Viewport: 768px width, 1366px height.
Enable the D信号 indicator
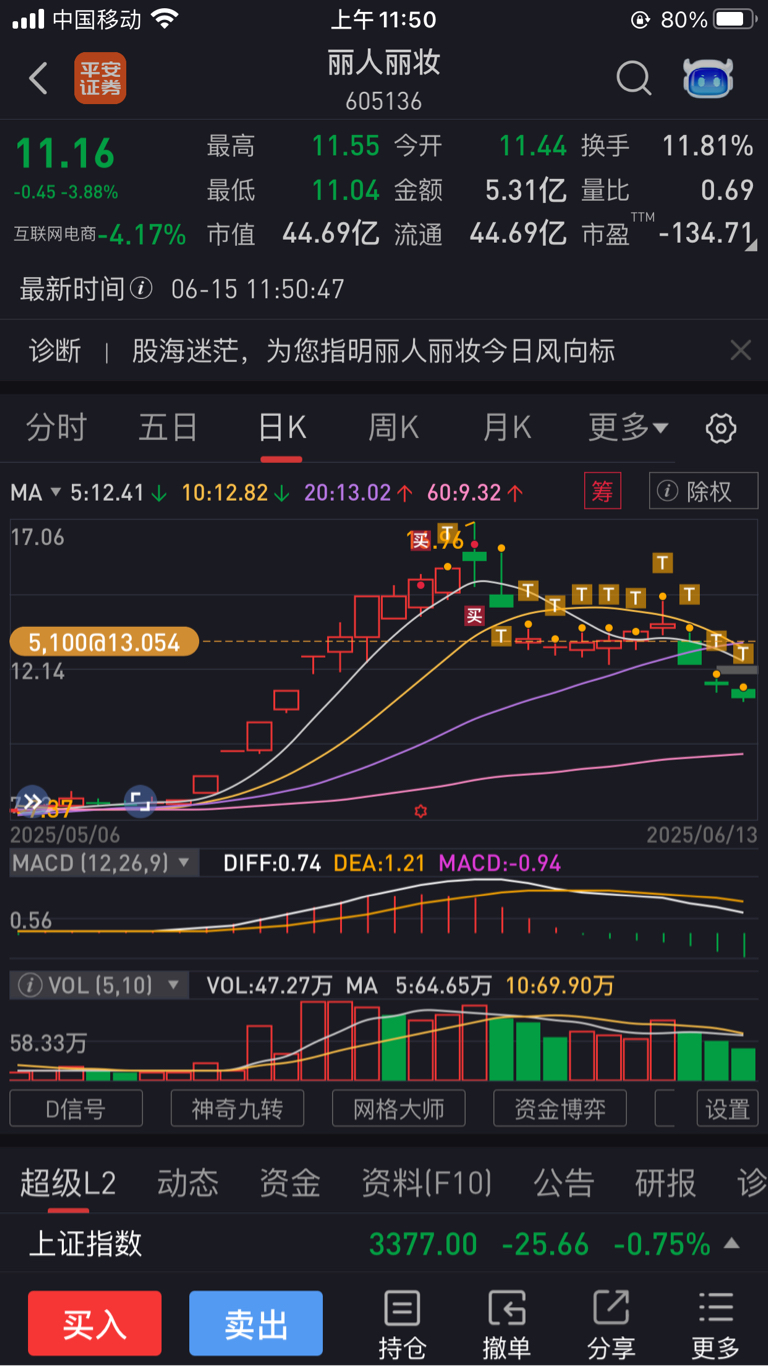[76, 1108]
